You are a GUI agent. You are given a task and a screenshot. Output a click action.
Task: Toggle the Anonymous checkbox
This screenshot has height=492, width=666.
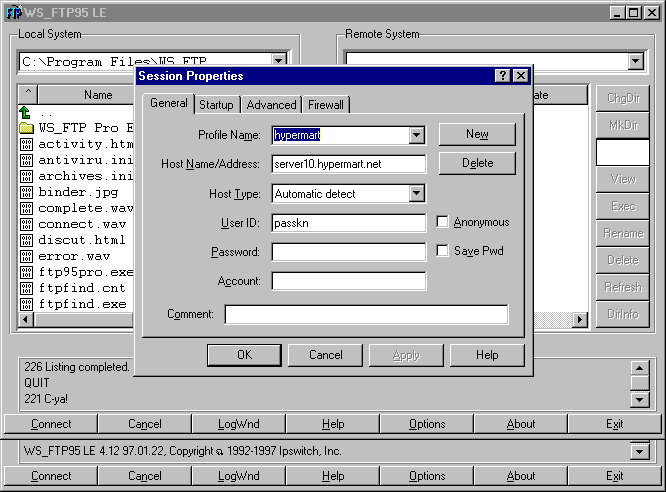442,222
